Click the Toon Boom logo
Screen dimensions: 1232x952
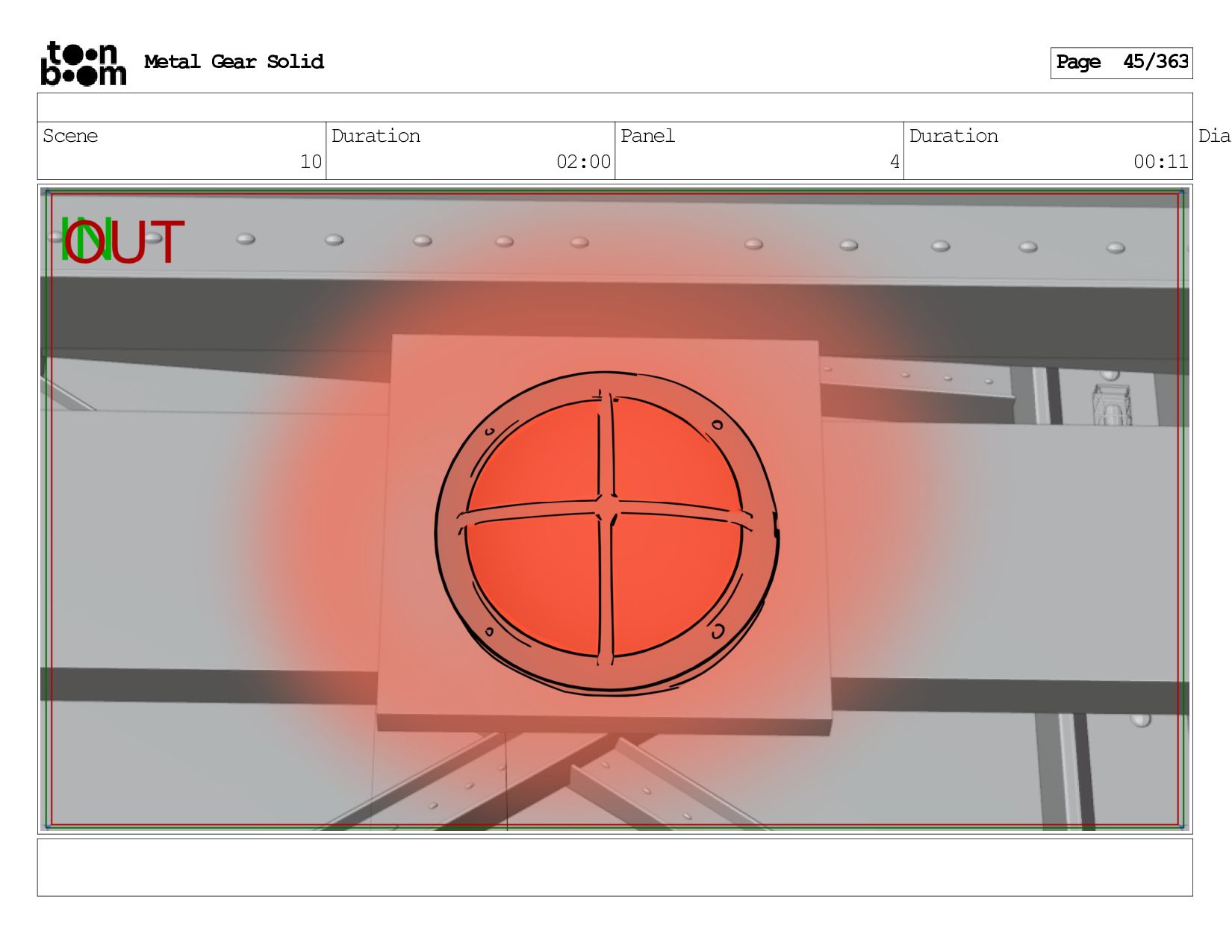(83, 63)
